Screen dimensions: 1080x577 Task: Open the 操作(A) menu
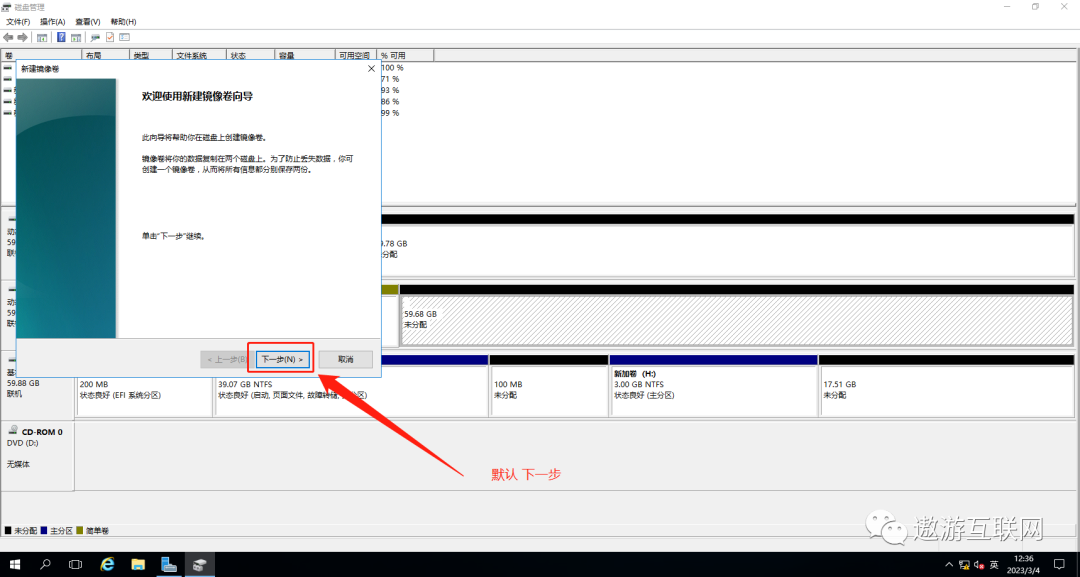coord(52,22)
